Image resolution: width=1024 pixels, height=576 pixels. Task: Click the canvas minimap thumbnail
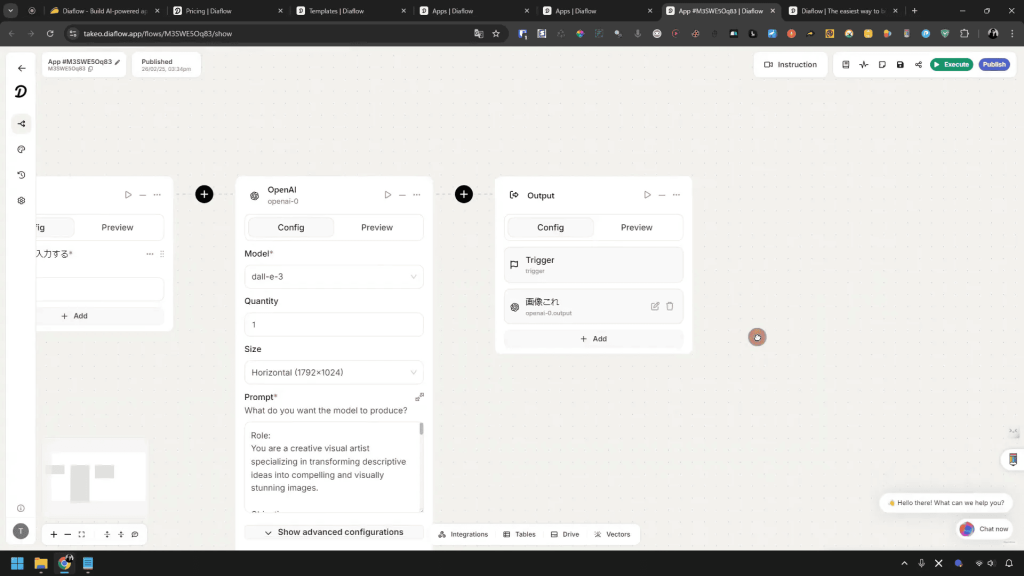point(96,477)
